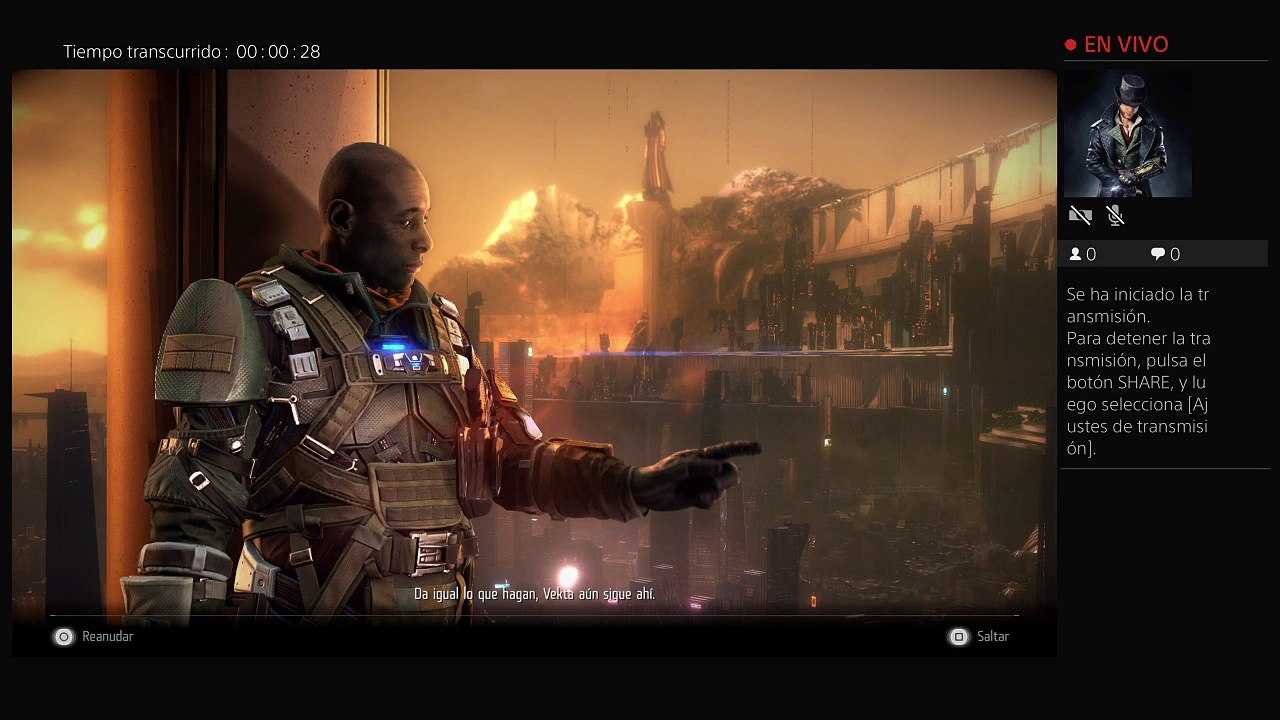
Task: Click the camera-off icon under the avatar
Action: tap(1080, 215)
